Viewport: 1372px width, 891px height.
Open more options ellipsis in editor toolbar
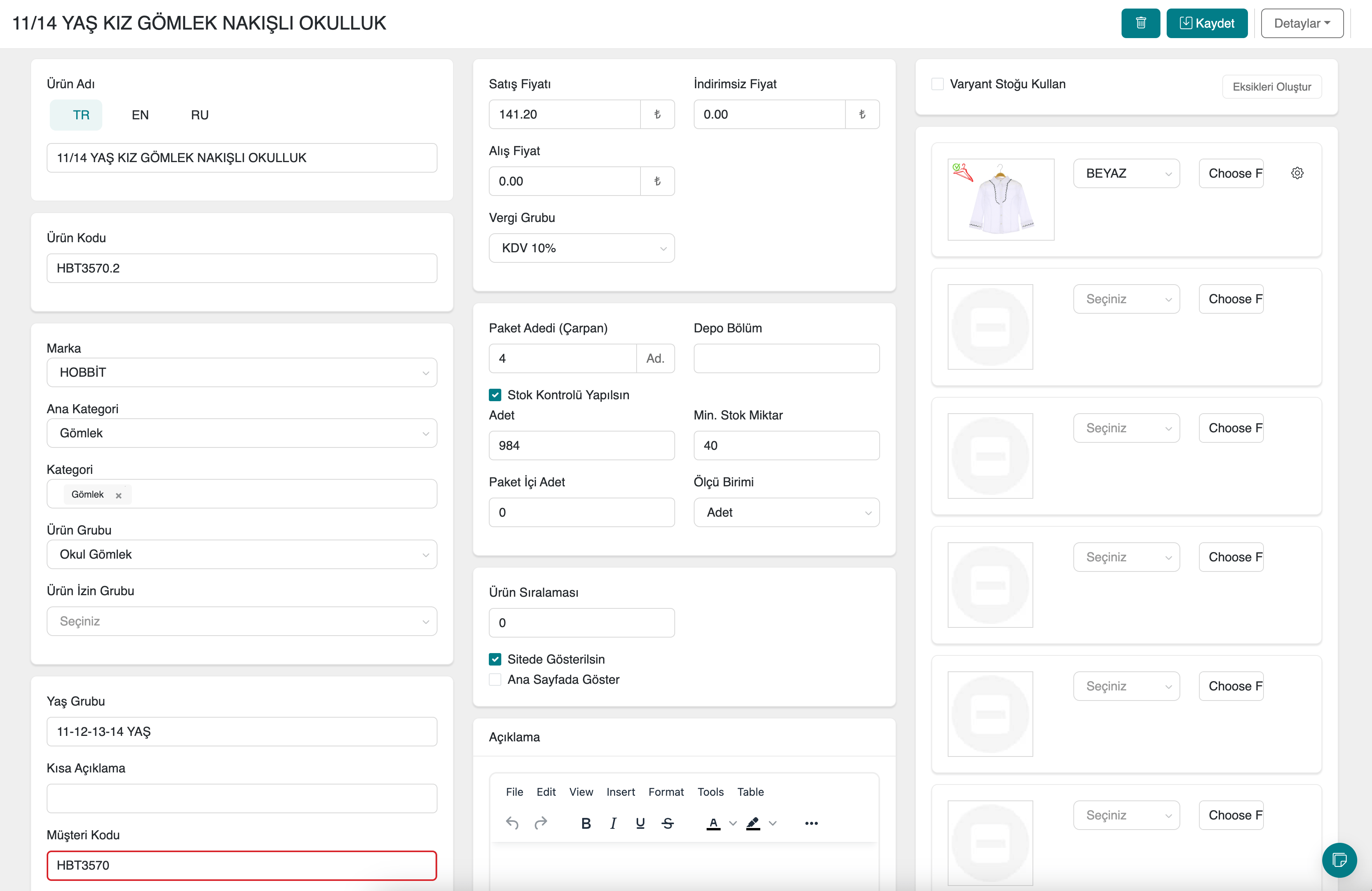811,823
